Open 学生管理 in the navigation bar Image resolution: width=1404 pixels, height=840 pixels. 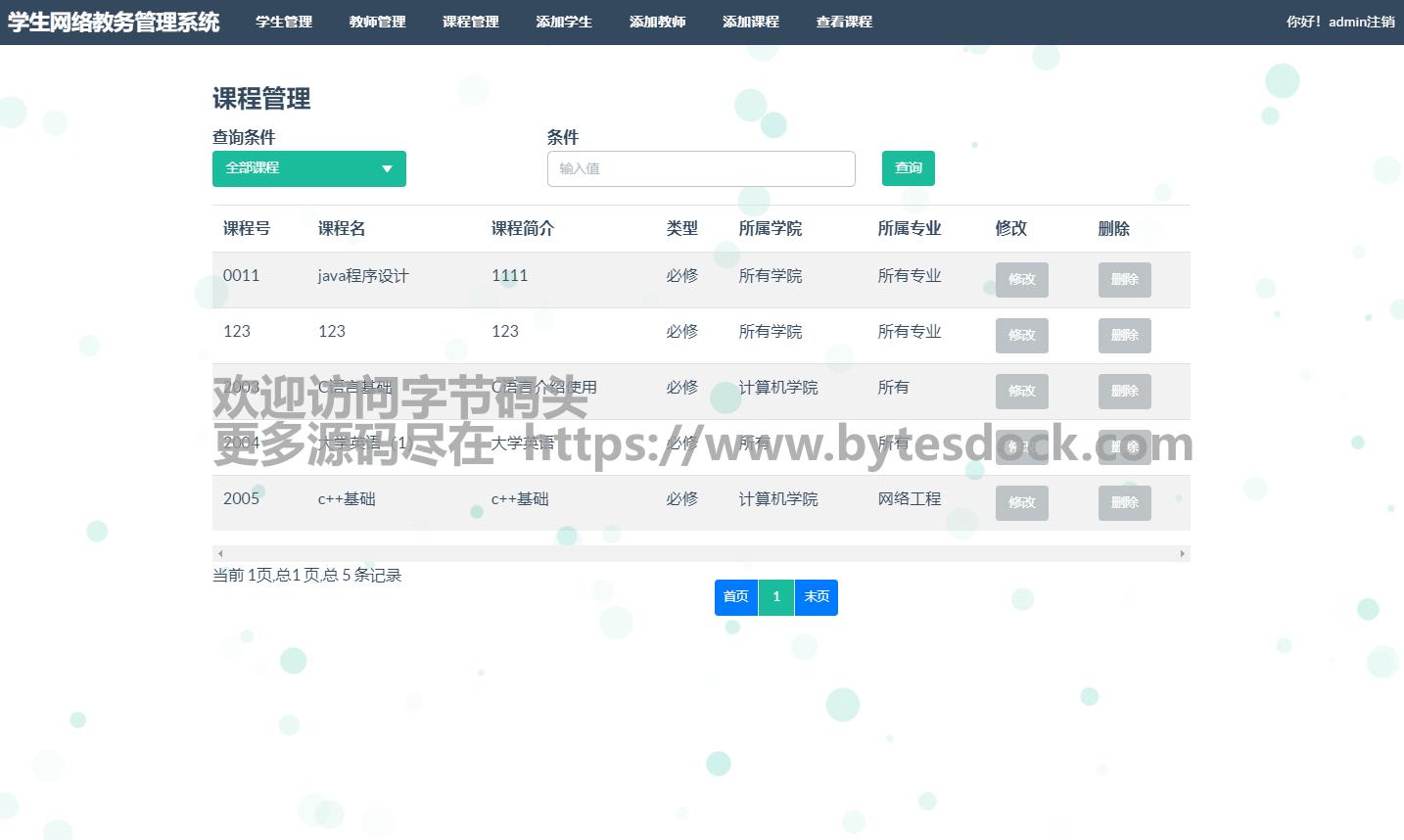pyautogui.click(x=284, y=22)
